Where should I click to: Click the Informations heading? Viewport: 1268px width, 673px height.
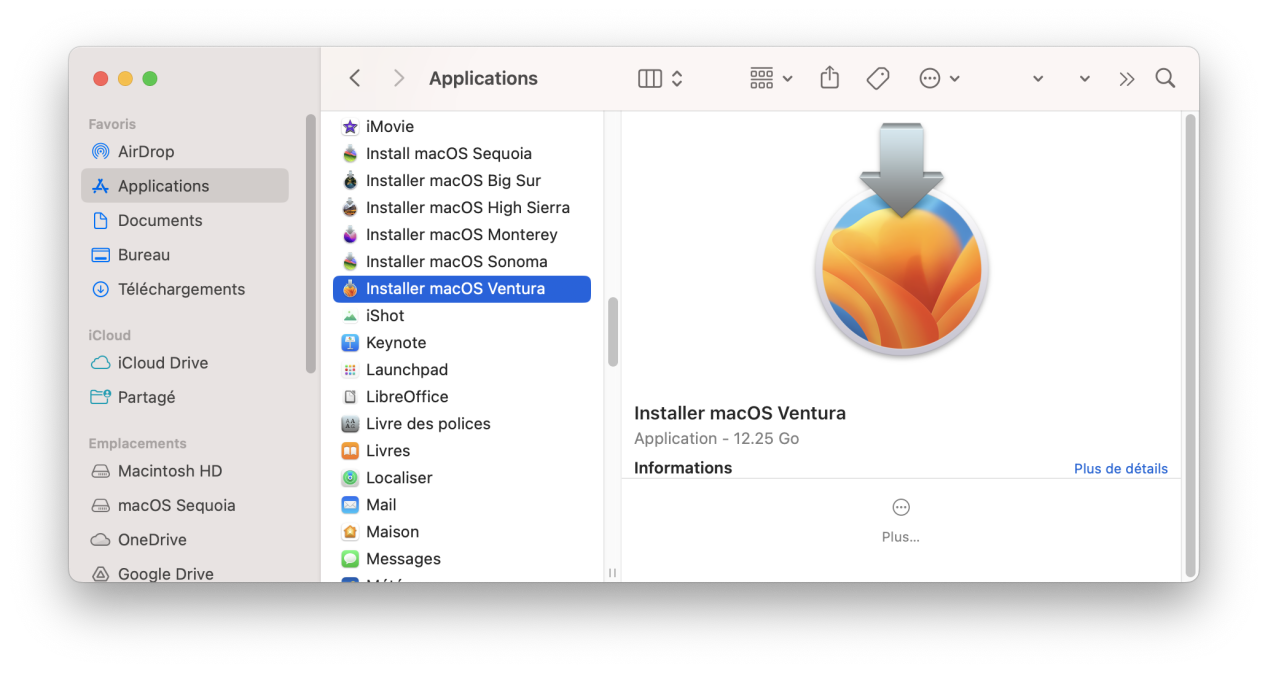683,468
